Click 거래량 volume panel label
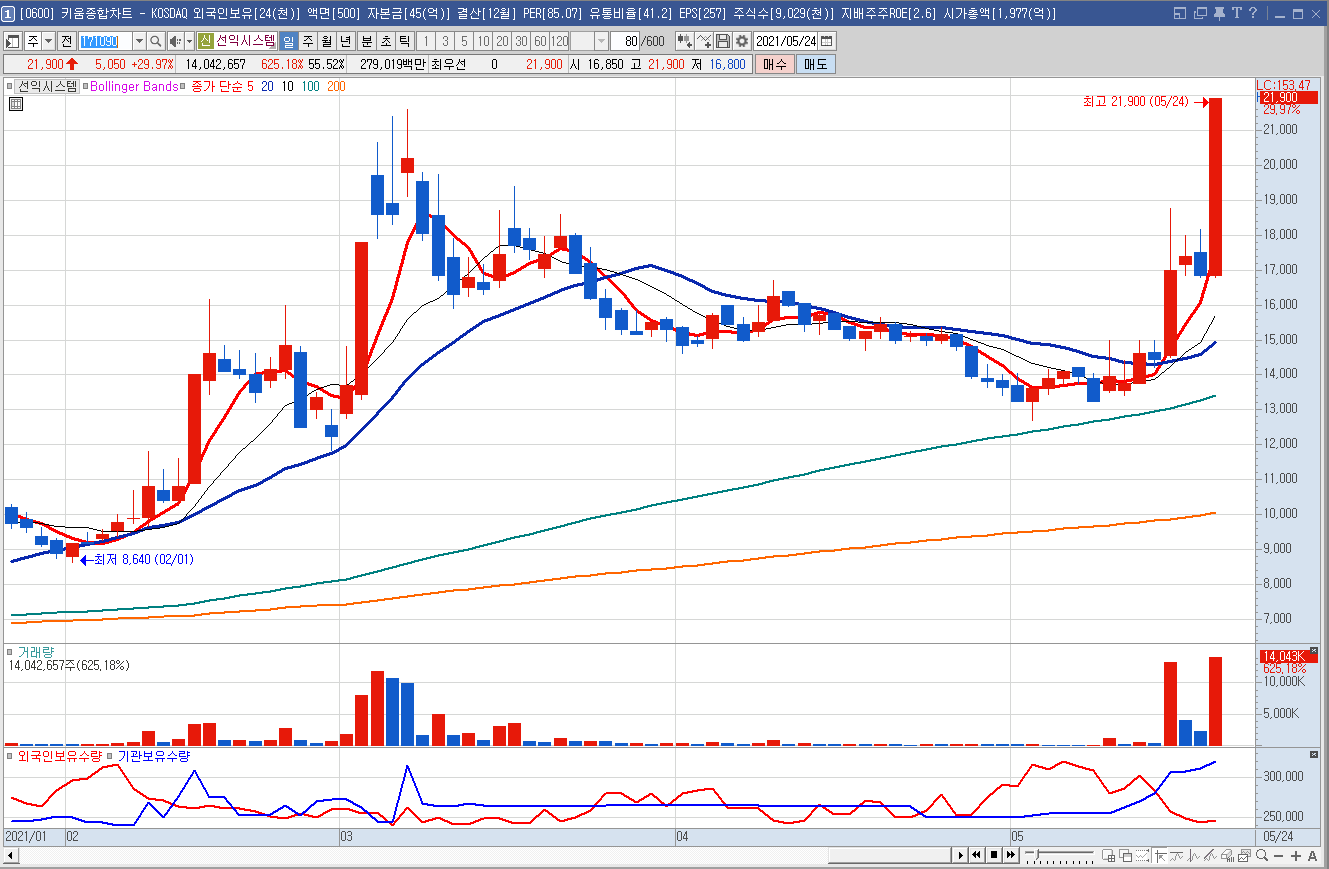 pyautogui.click(x=36, y=652)
